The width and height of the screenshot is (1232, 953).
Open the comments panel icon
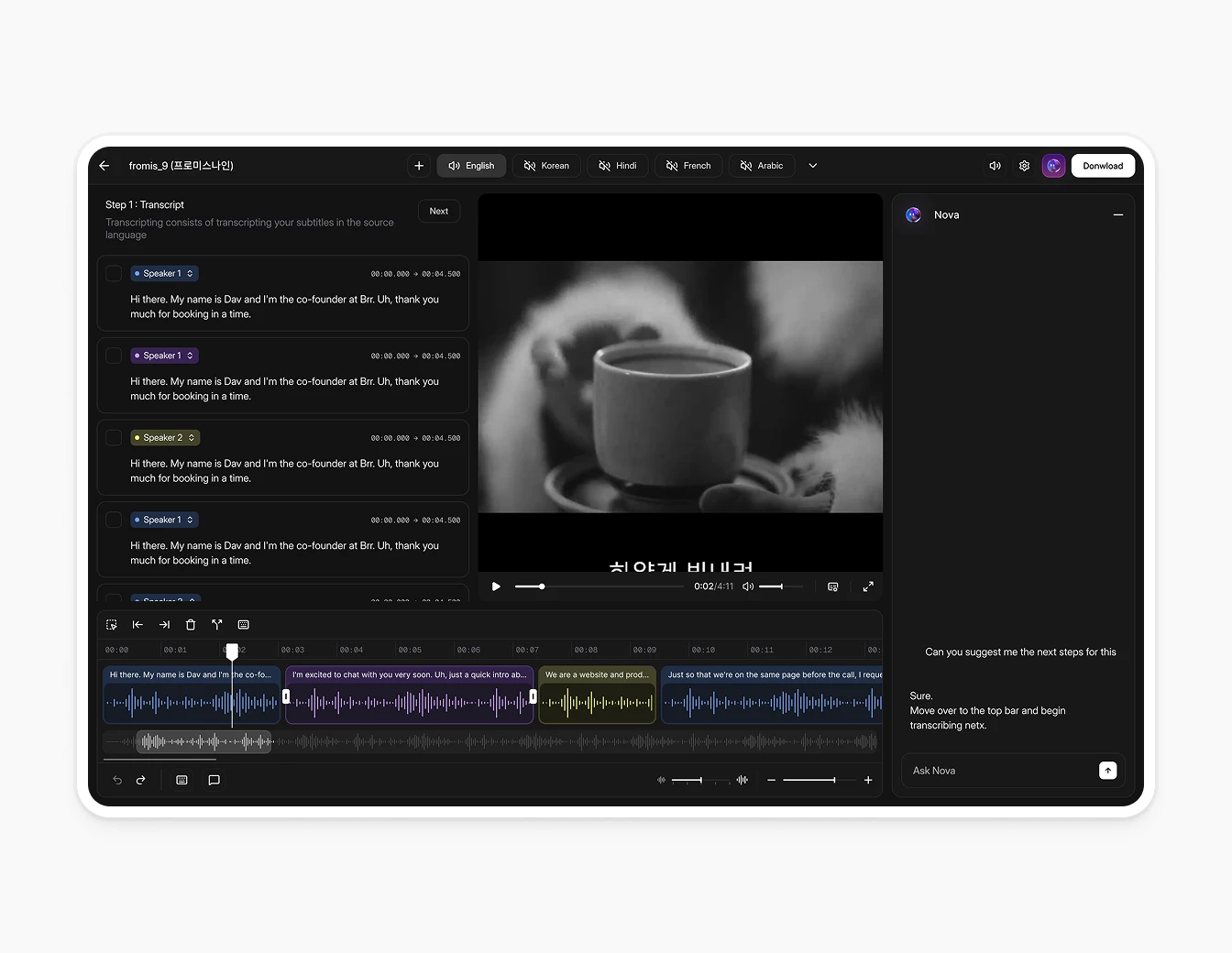[214, 780]
